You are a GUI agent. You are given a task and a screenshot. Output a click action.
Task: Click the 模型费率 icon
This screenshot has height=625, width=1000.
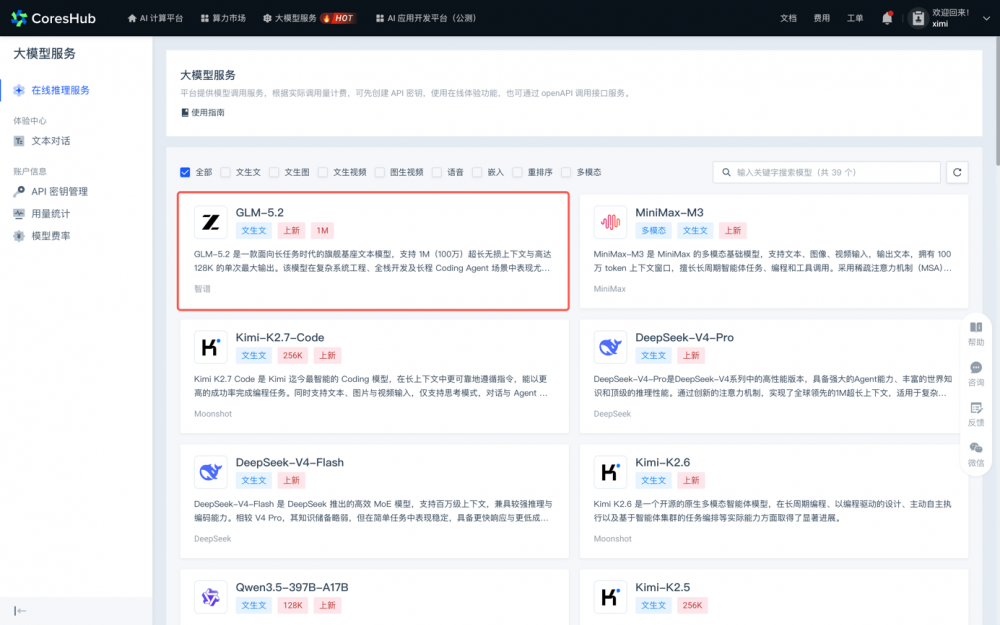click(19, 236)
